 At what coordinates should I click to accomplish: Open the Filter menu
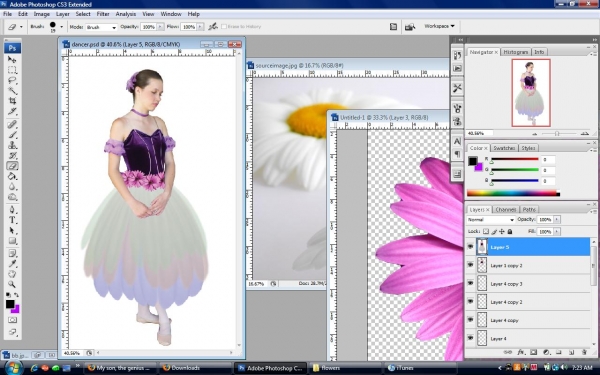pyautogui.click(x=103, y=14)
